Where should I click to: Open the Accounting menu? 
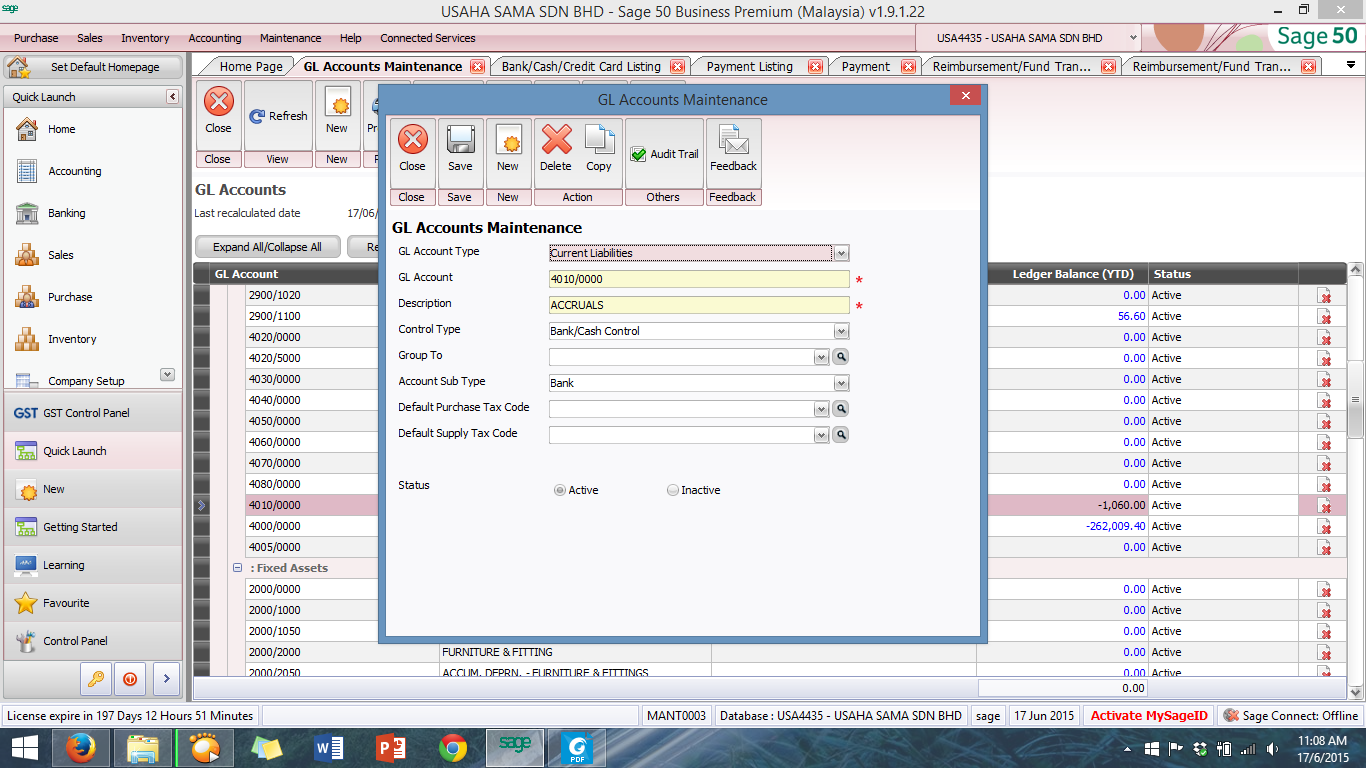(215, 38)
